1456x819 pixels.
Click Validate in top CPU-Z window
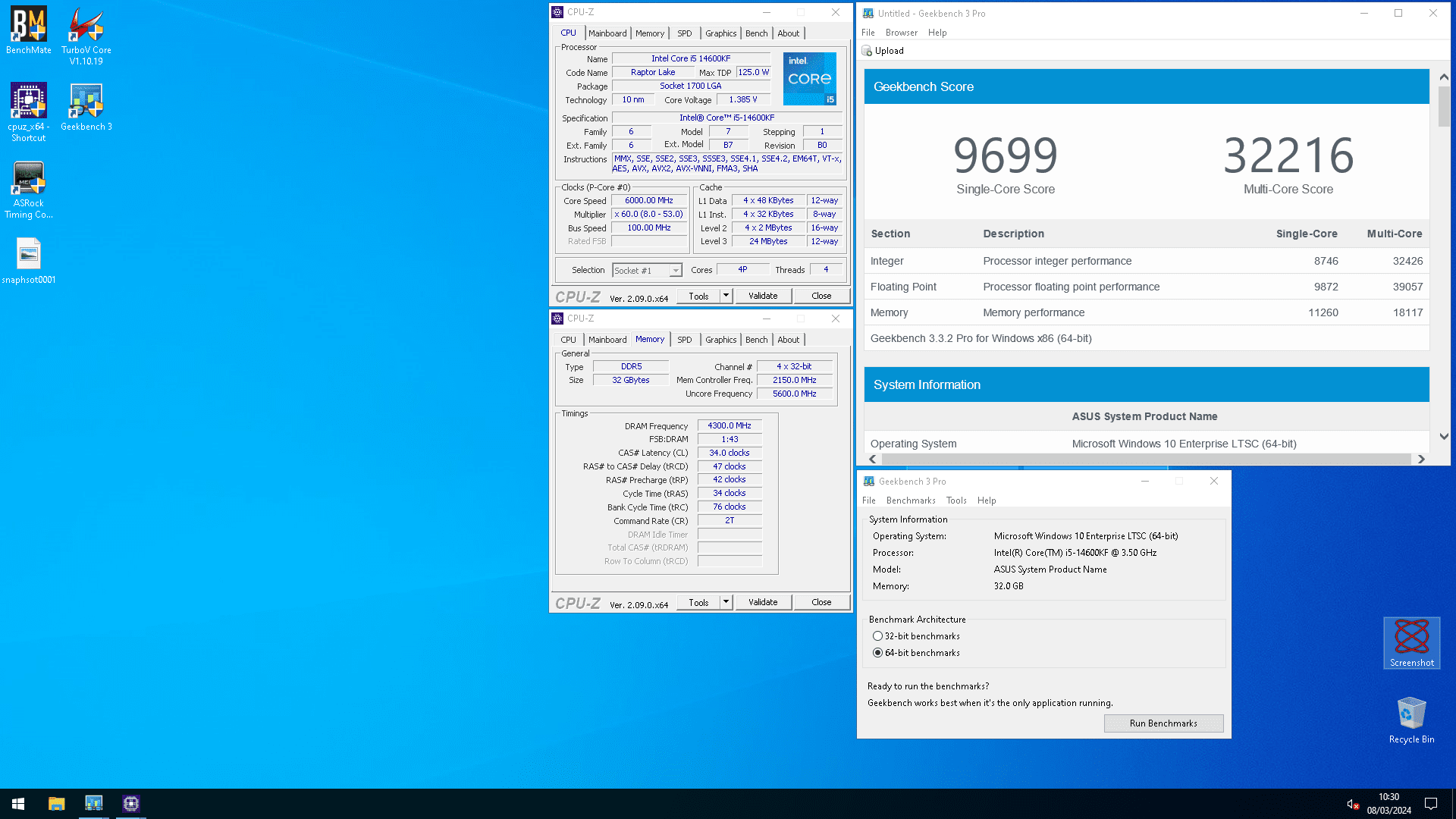click(x=763, y=296)
